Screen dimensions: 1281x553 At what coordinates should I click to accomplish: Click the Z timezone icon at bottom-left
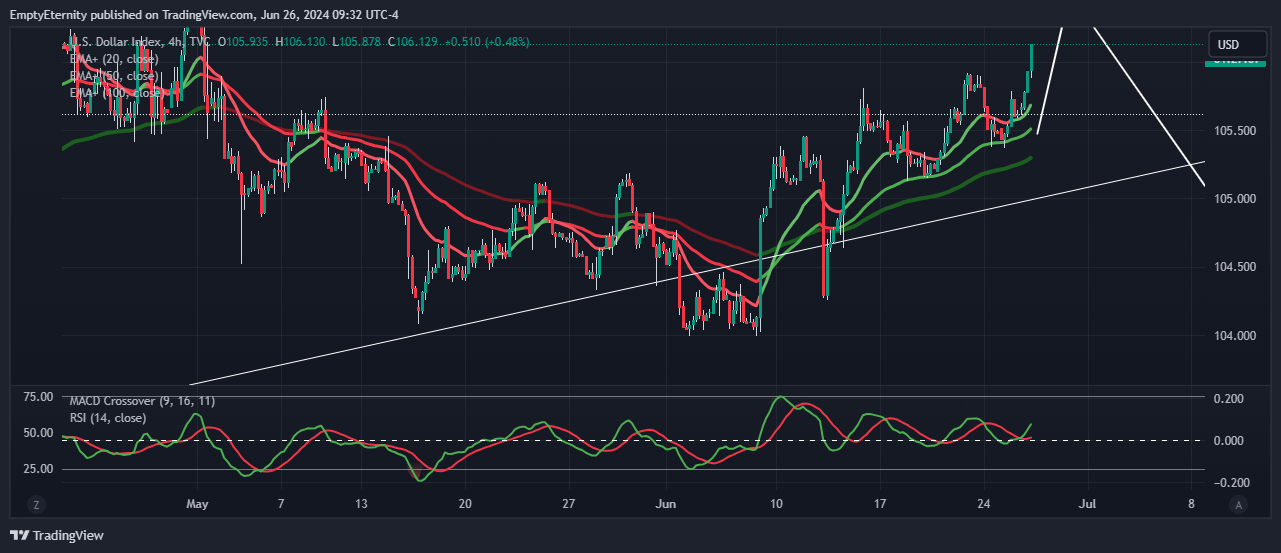(35, 505)
